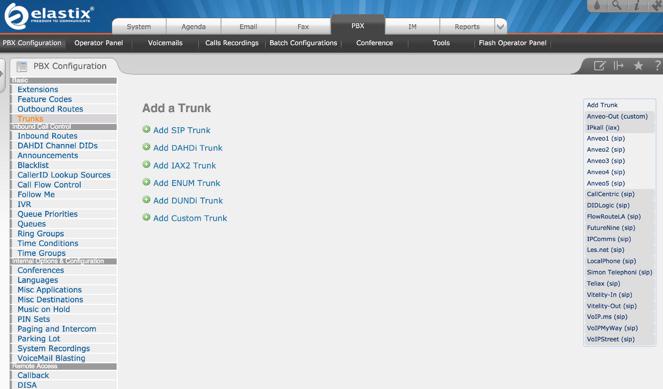Open the Reports tab

(x=467, y=27)
